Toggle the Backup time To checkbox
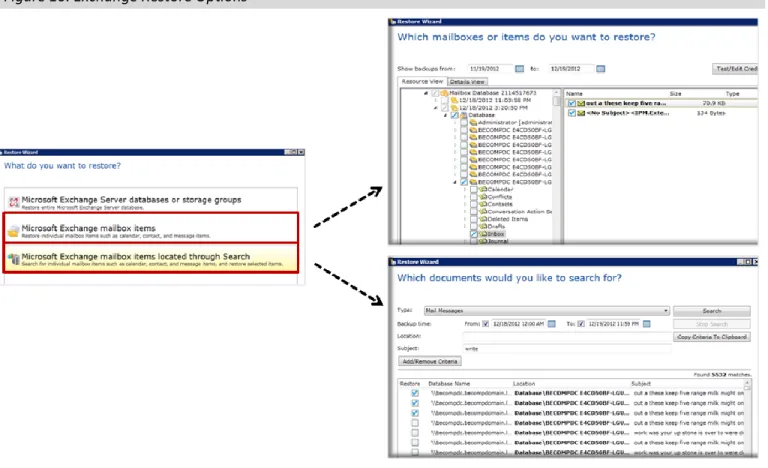This screenshot has height=468, width=768. point(581,324)
